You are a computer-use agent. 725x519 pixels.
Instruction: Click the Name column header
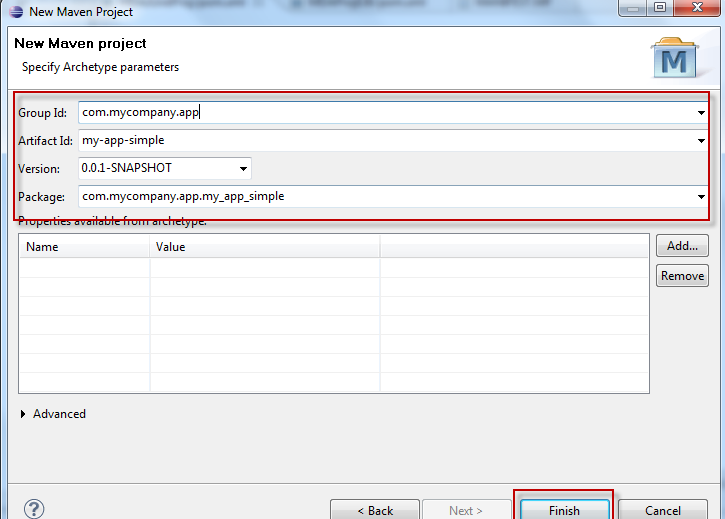(84, 247)
